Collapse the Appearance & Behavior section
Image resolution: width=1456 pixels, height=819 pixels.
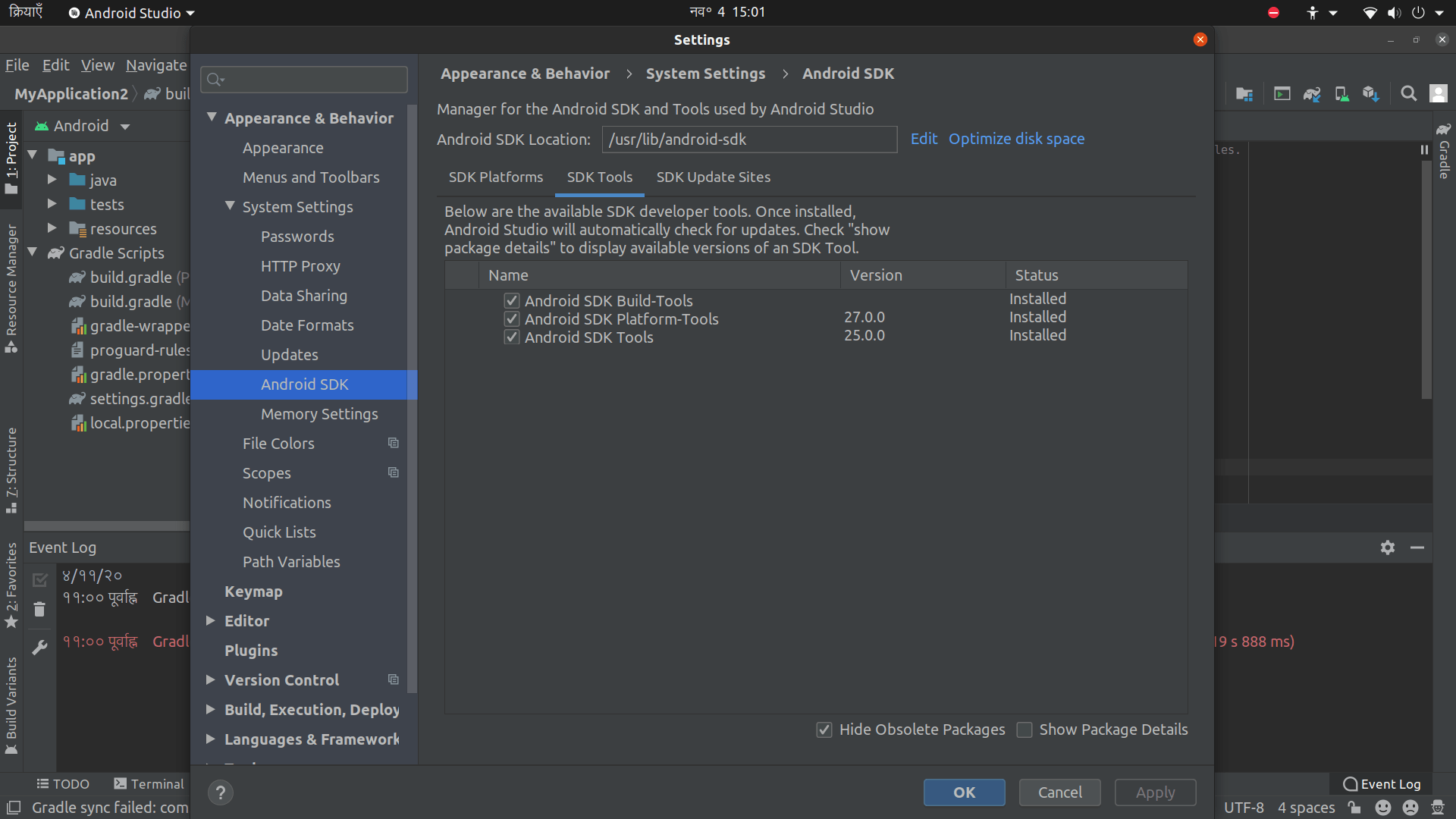[212, 118]
